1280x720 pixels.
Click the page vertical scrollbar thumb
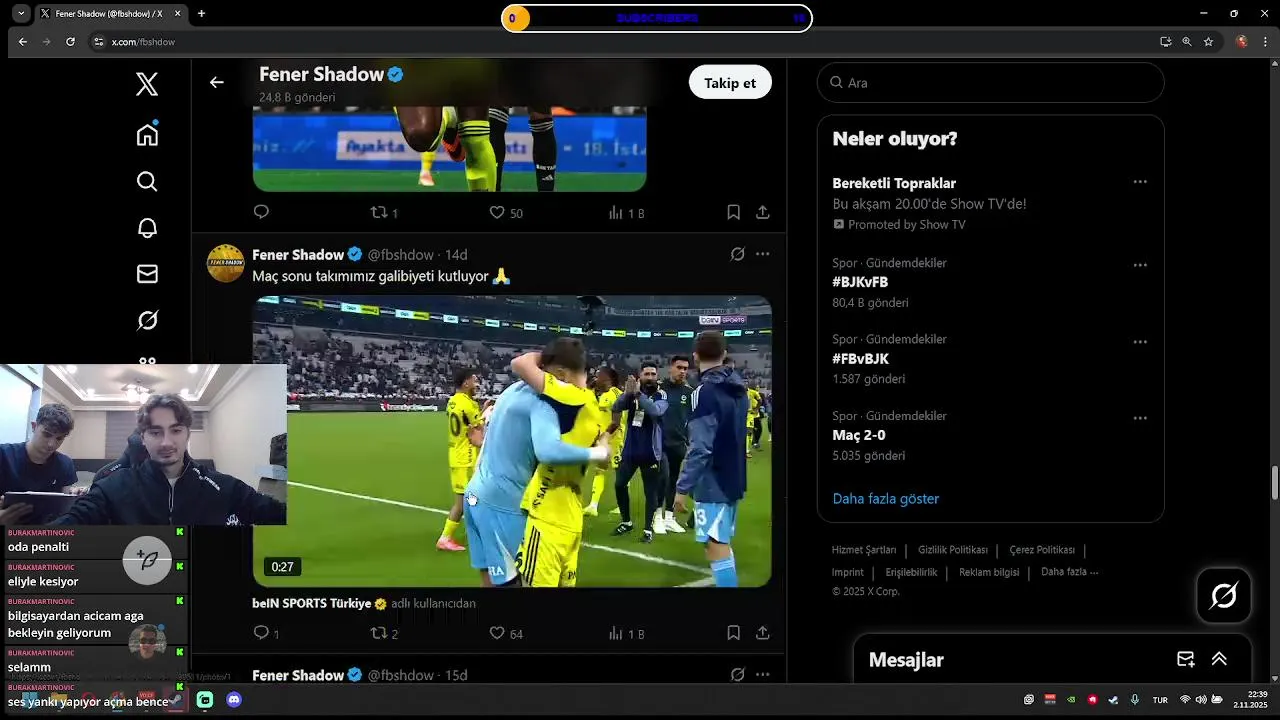(1274, 483)
